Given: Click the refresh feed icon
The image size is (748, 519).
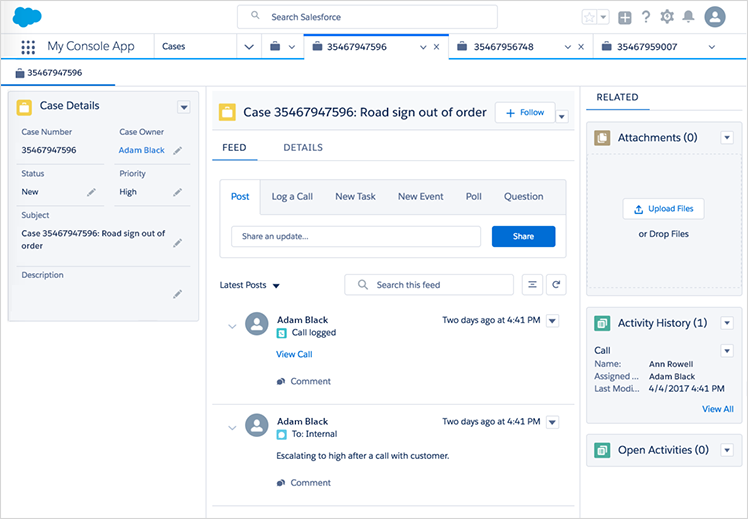Looking at the screenshot, I should 556,285.
